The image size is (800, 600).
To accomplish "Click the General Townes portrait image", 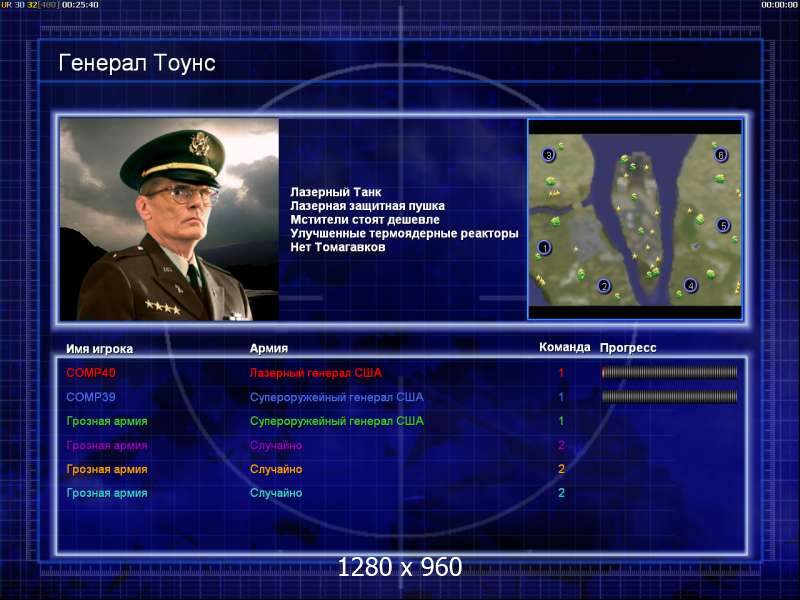I will point(169,219).
